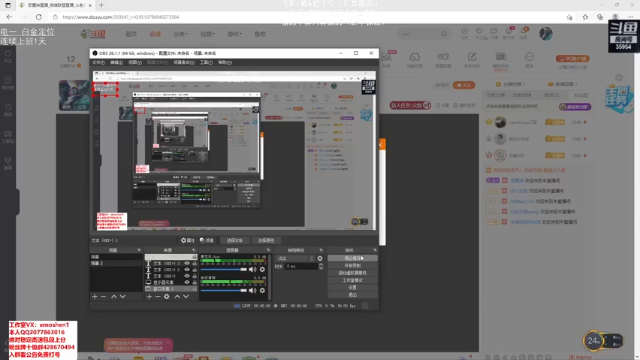
Task: Mute 桌面音频 channel speaker icon
Action: click(253, 290)
